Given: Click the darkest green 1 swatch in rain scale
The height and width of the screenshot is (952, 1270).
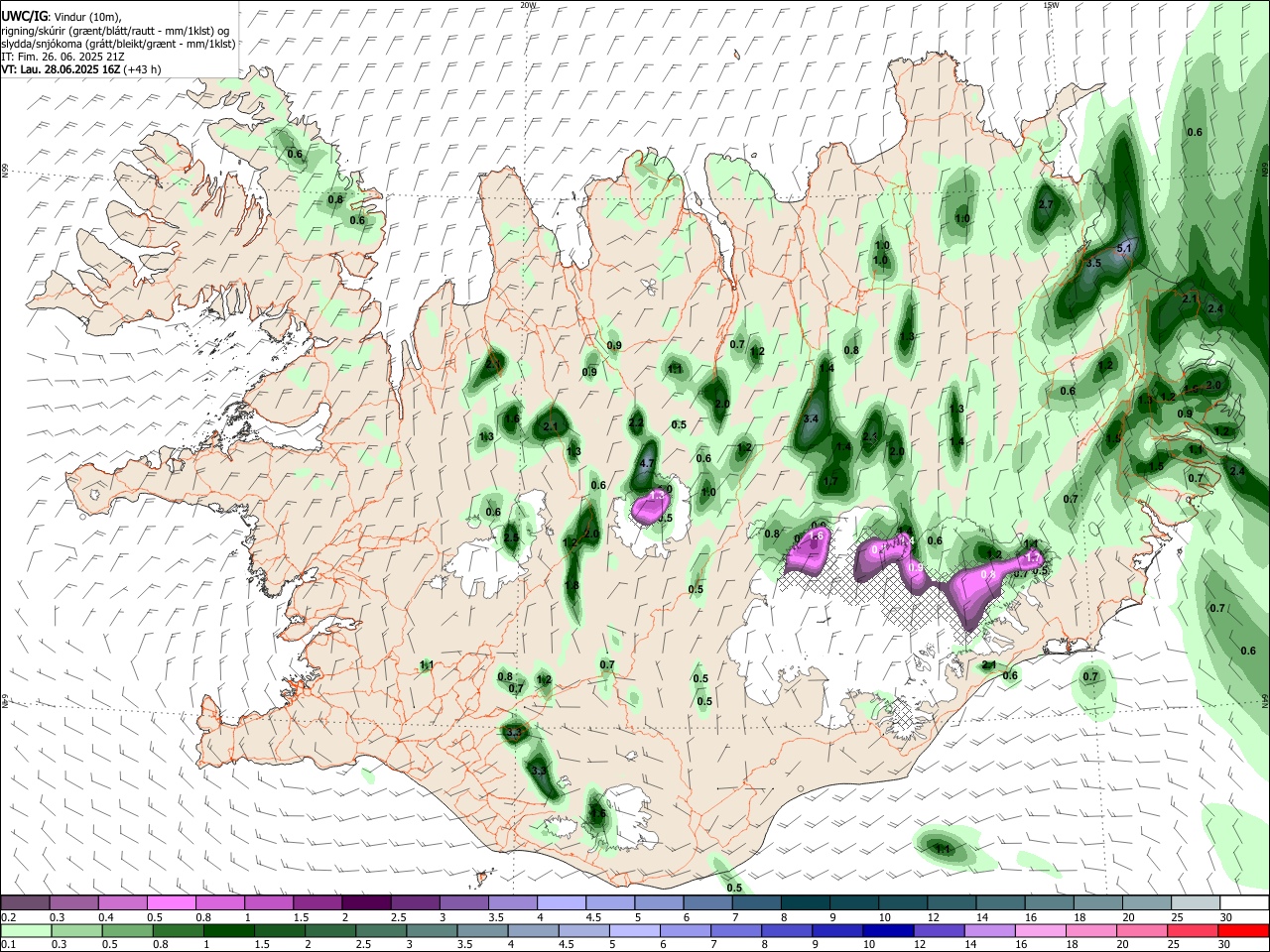Looking at the screenshot, I should point(228,930).
